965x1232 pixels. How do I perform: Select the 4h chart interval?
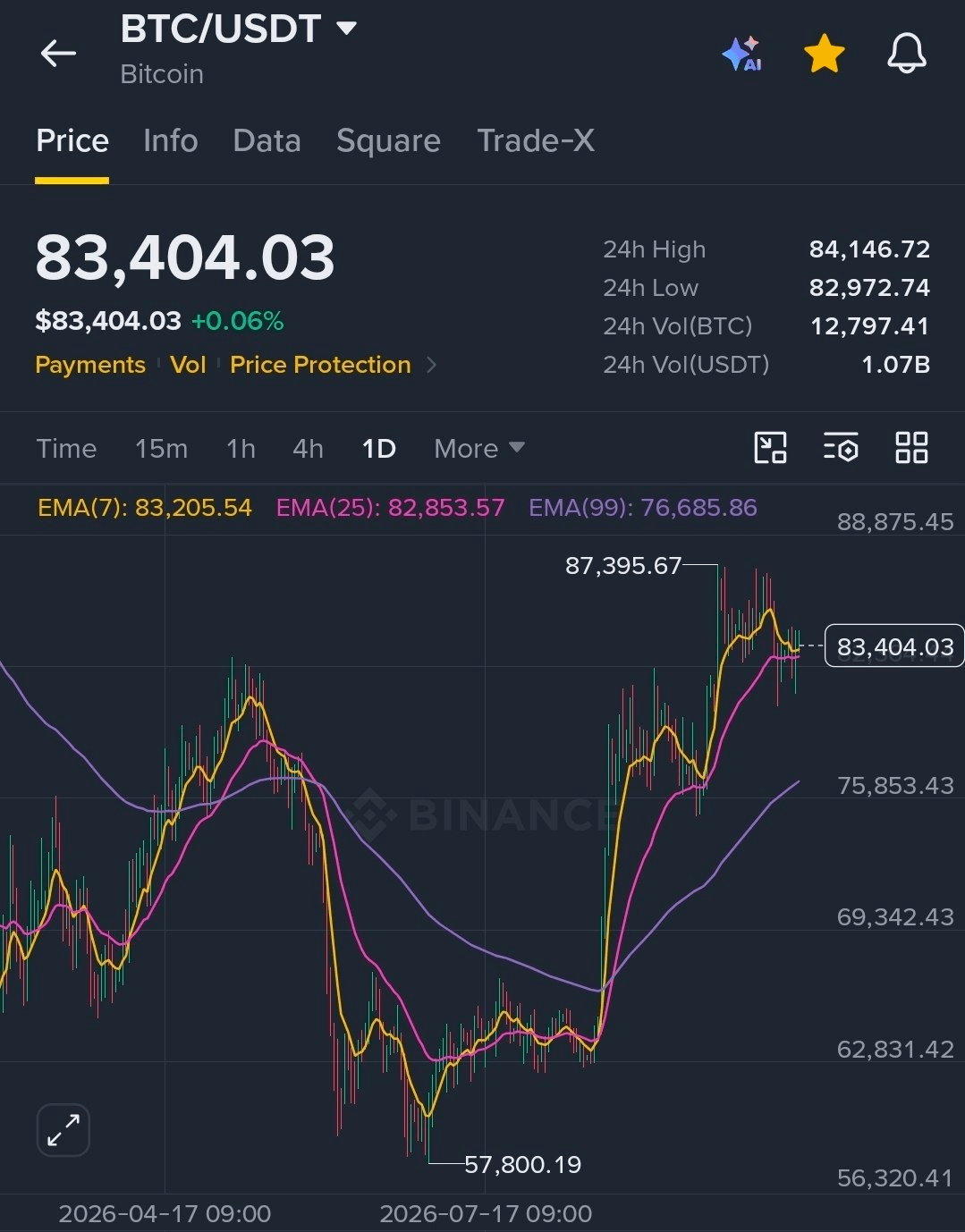point(308,448)
